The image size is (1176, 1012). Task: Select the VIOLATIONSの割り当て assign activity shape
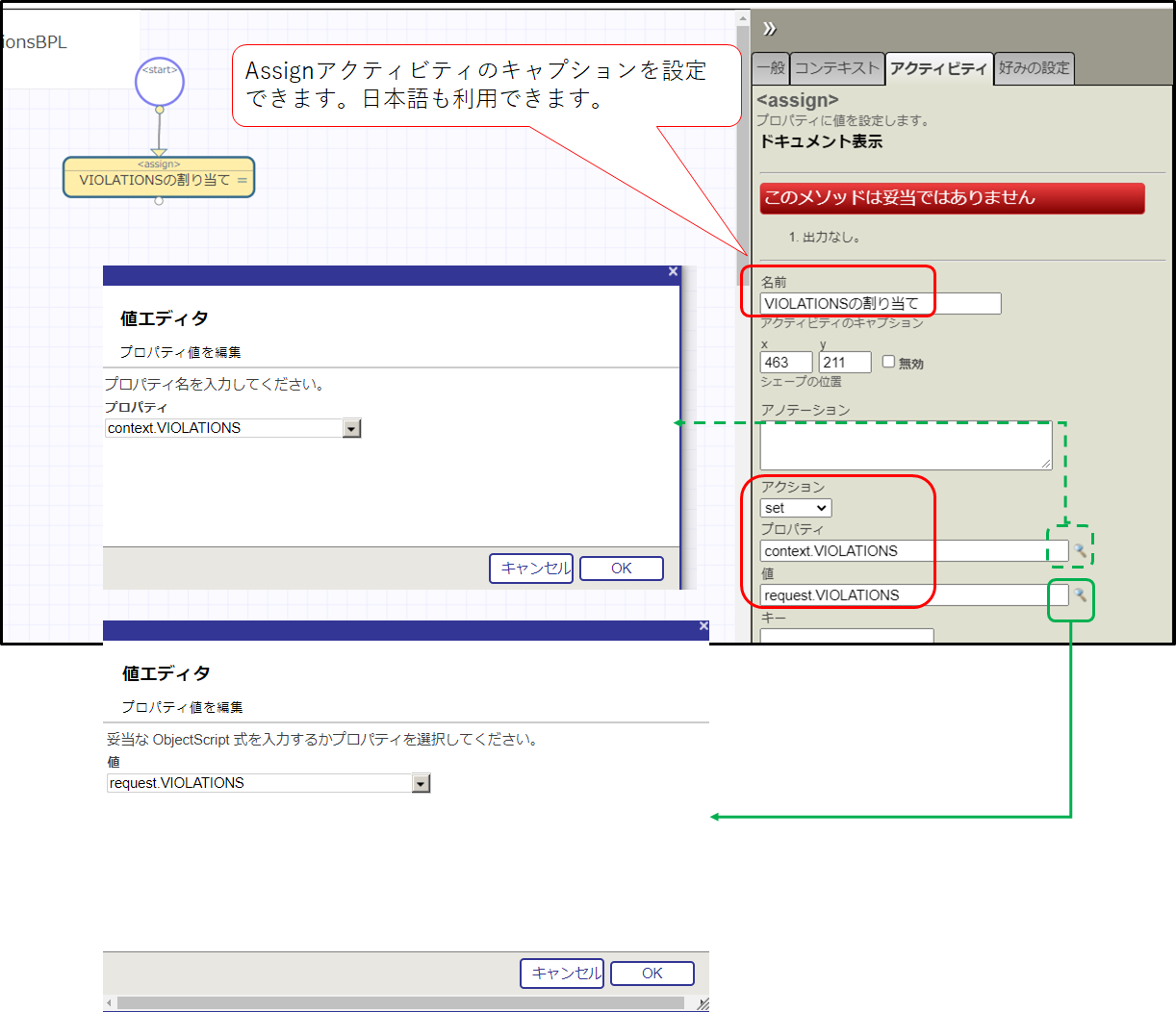pyautogui.click(x=159, y=179)
